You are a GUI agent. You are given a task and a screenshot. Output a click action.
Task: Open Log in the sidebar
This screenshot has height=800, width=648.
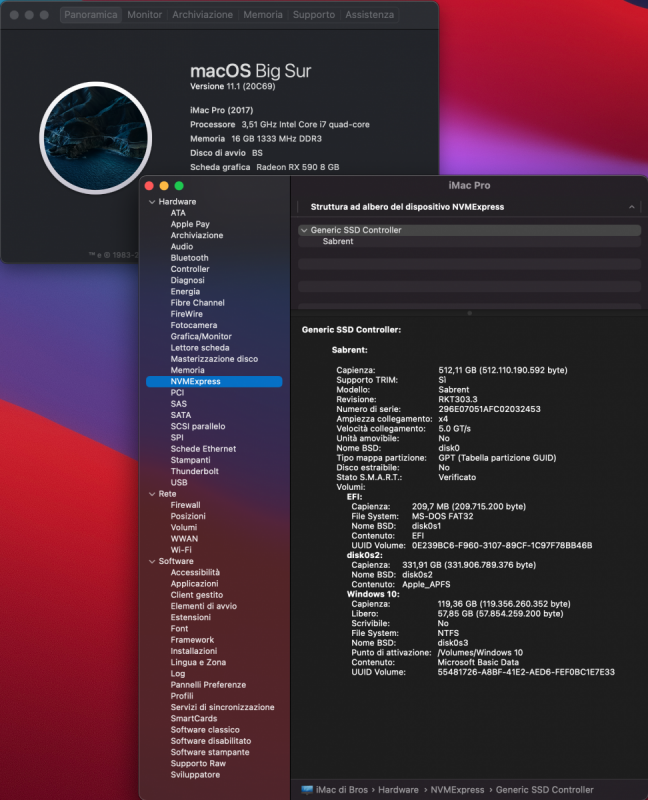coord(178,673)
